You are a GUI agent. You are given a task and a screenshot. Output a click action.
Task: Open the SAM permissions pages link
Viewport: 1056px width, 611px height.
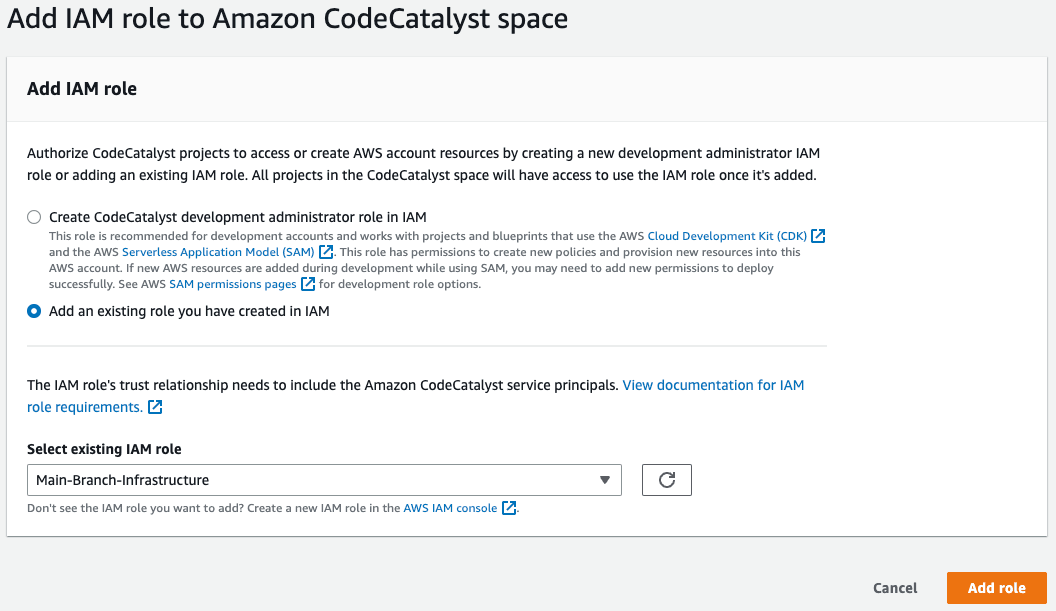tap(233, 284)
